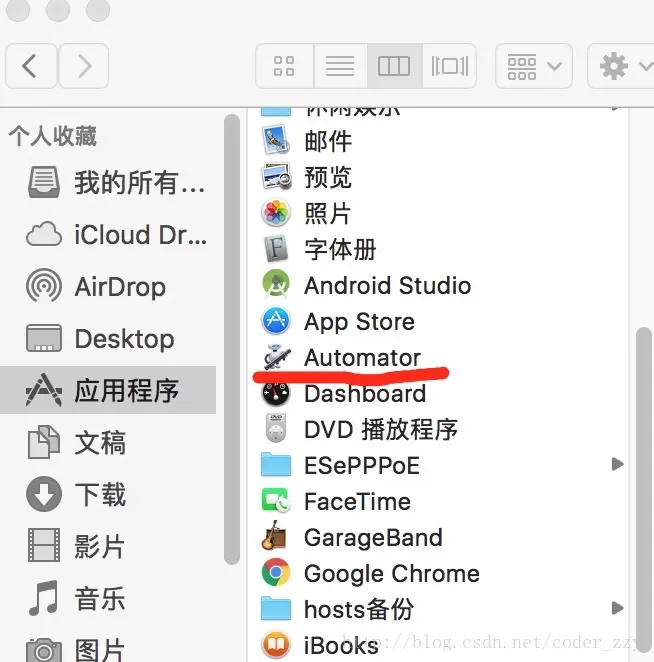Select the GarageBand guitar icon
This screenshot has height=662, width=654.
point(275,536)
